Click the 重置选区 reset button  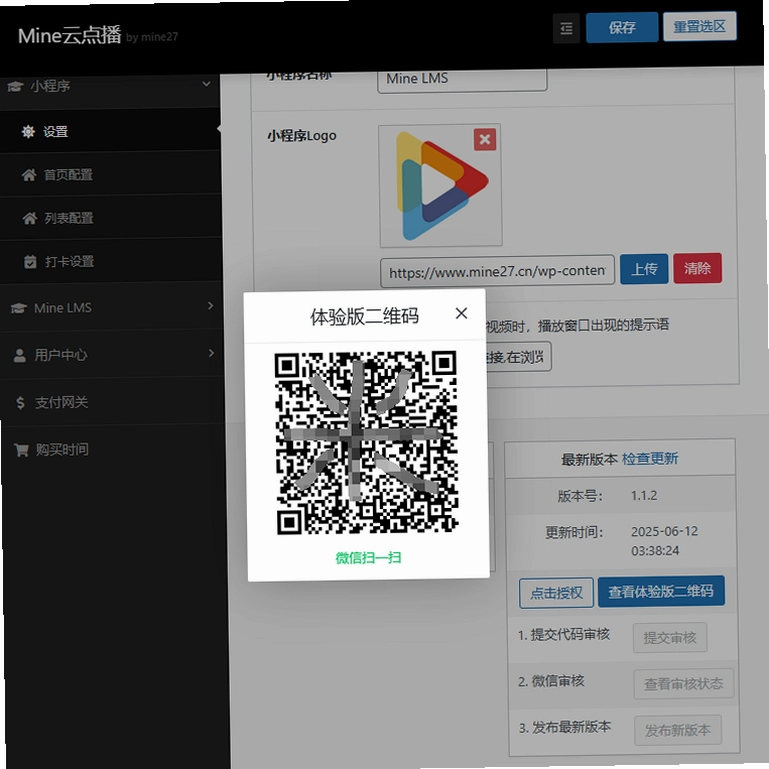(x=699, y=26)
